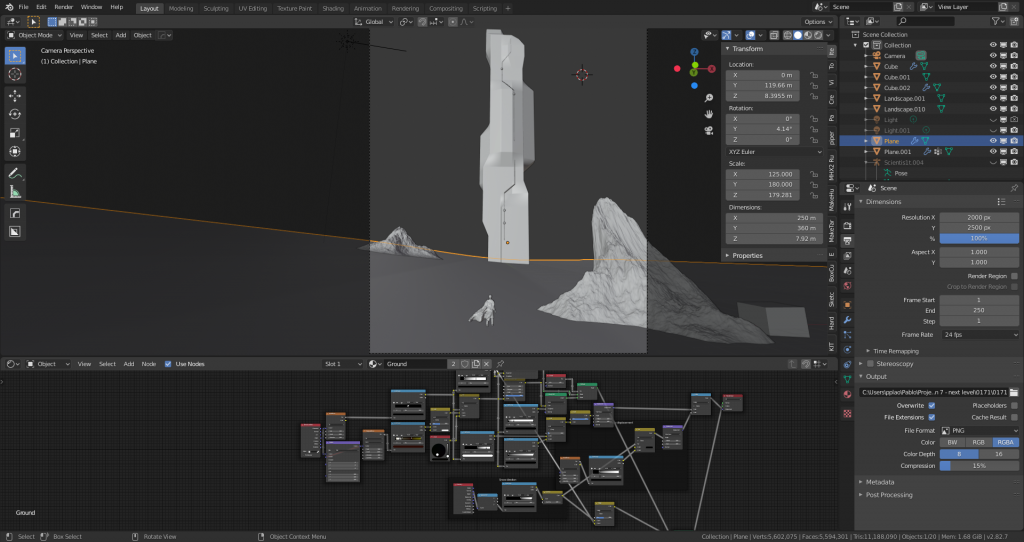Select the Cursor tool in viewport toolbar
Screen dimensions: 1024x542
coord(15,74)
